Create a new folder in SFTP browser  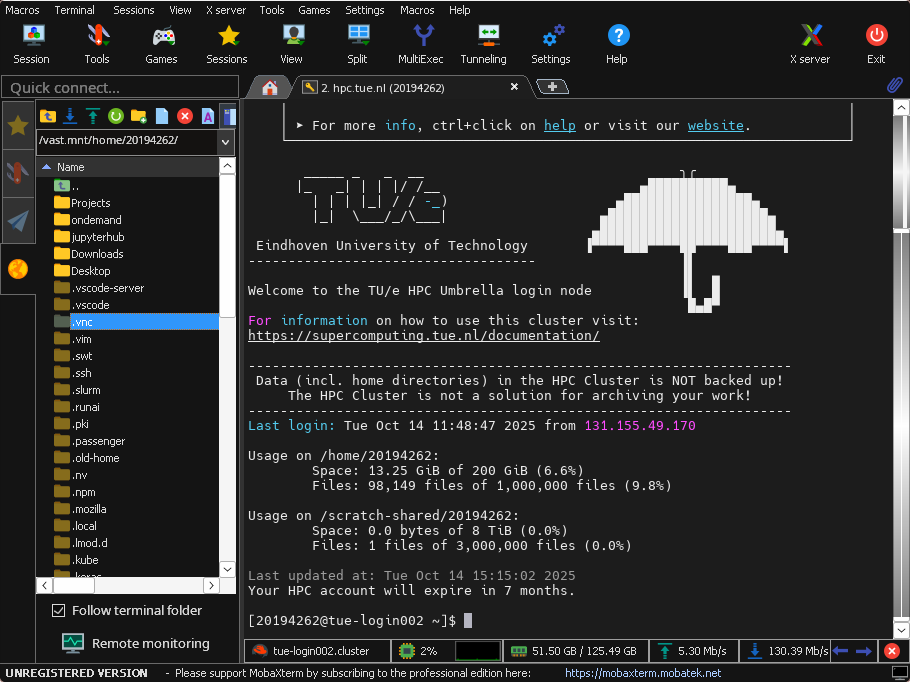[x=138, y=116]
